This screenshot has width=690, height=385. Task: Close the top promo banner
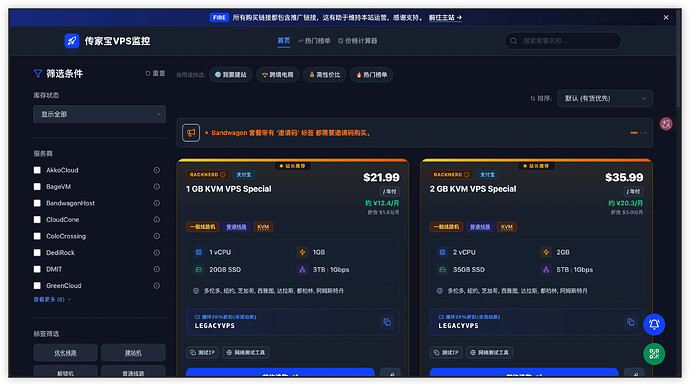pos(666,18)
